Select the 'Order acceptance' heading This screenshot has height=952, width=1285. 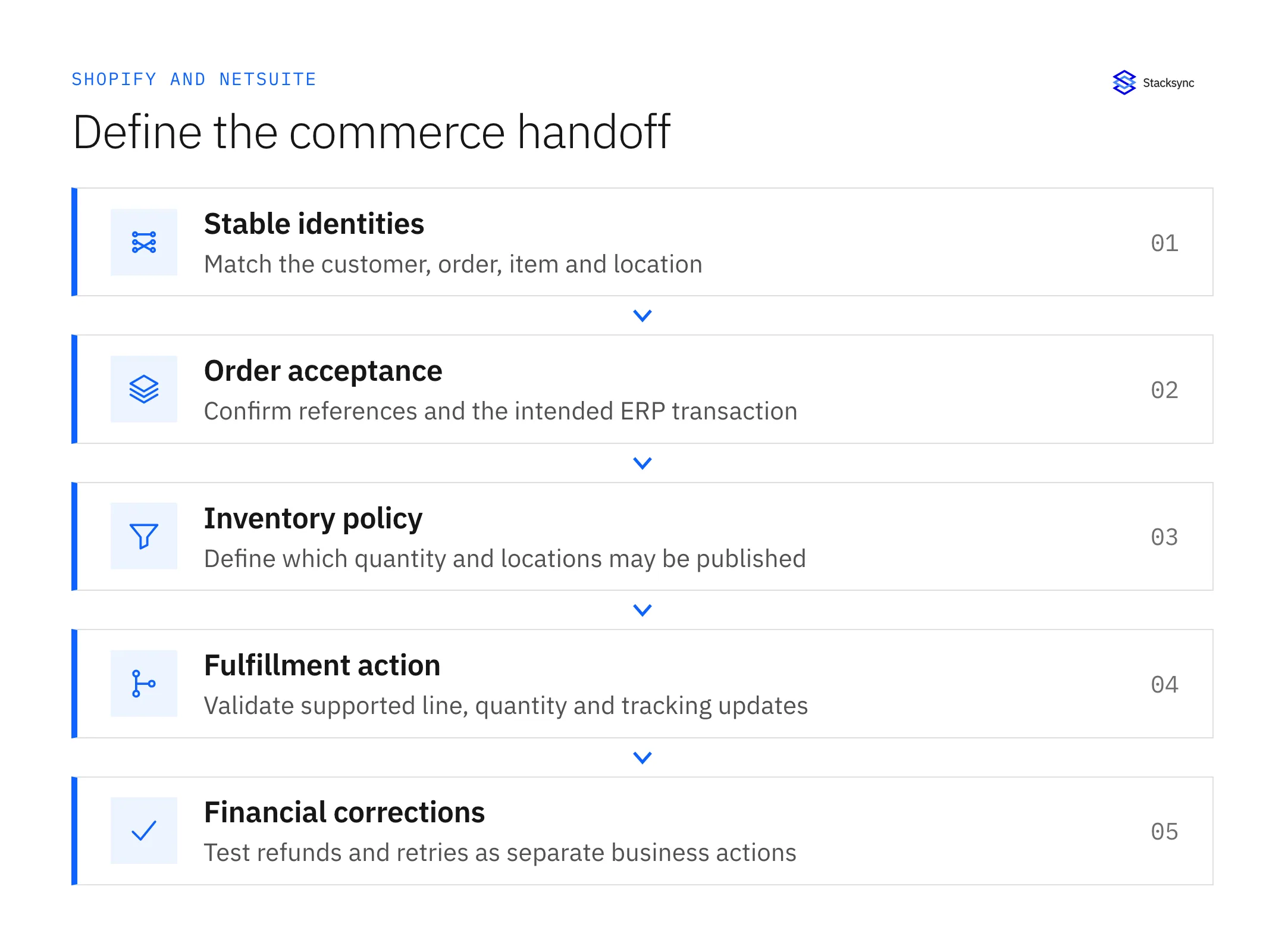323,371
